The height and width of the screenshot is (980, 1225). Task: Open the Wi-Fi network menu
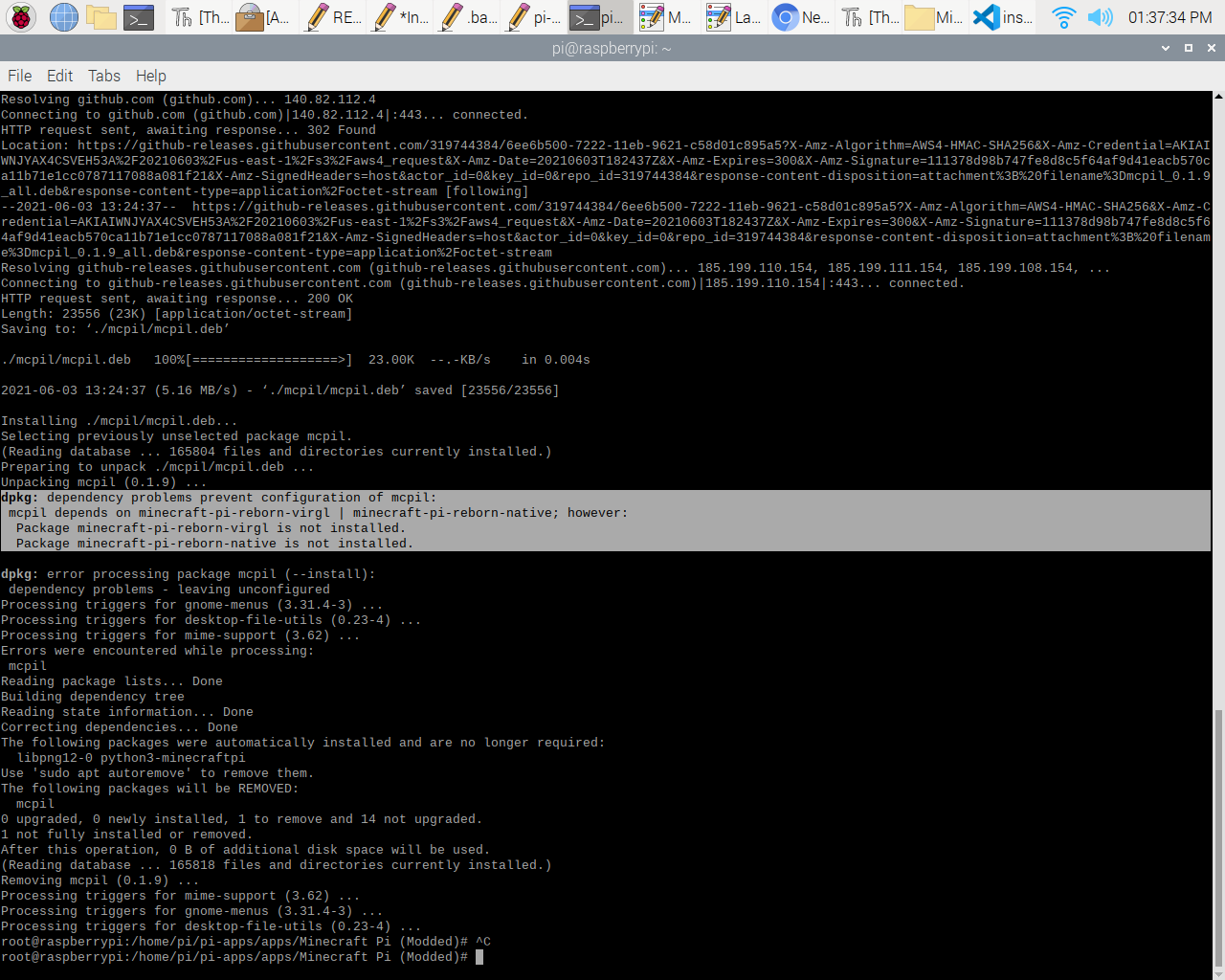1063,17
